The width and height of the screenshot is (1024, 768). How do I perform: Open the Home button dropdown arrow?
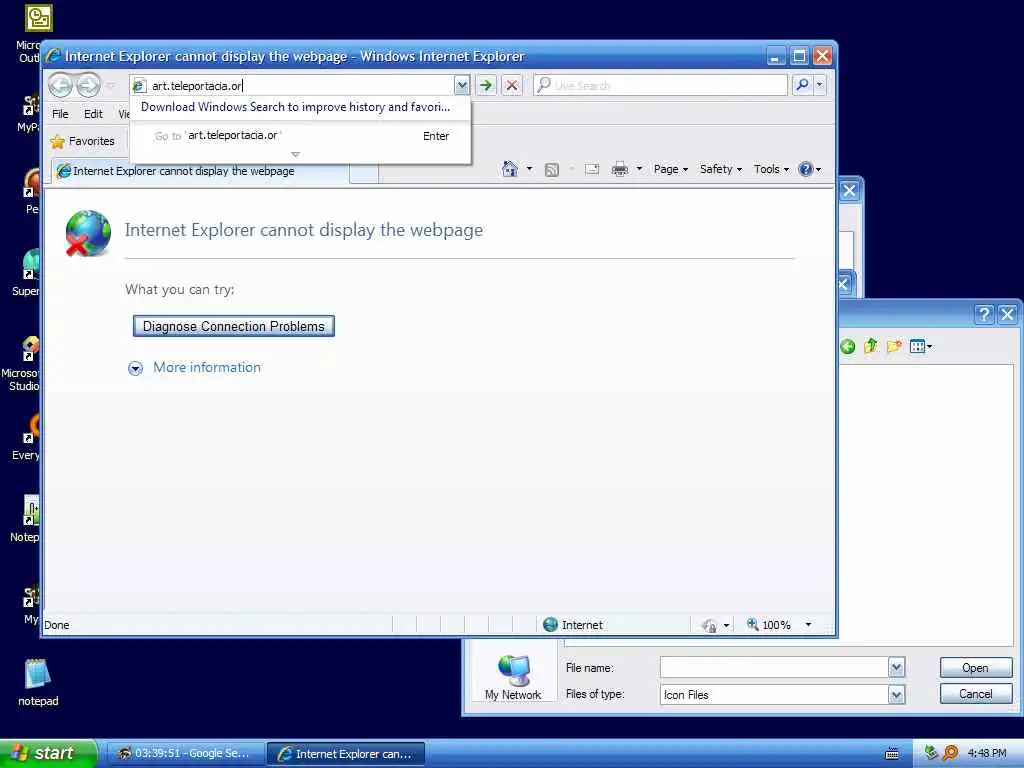pyautogui.click(x=530, y=169)
